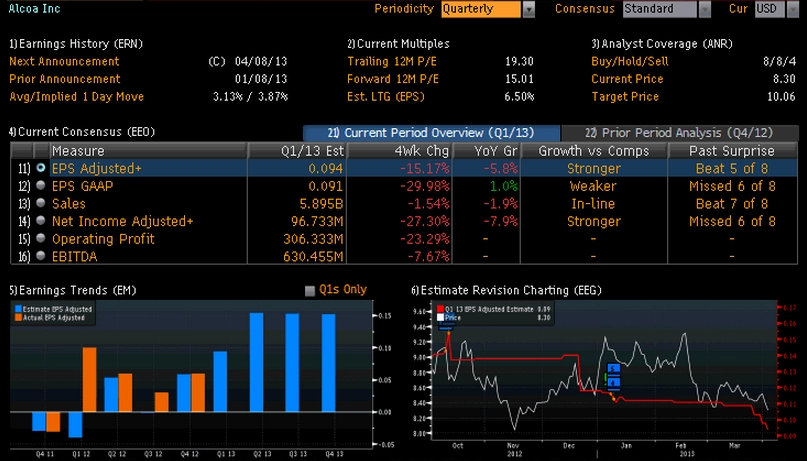The width and height of the screenshot is (807, 461).
Task: Click the Alcoa Inc company title
Action: pos(34,8)
